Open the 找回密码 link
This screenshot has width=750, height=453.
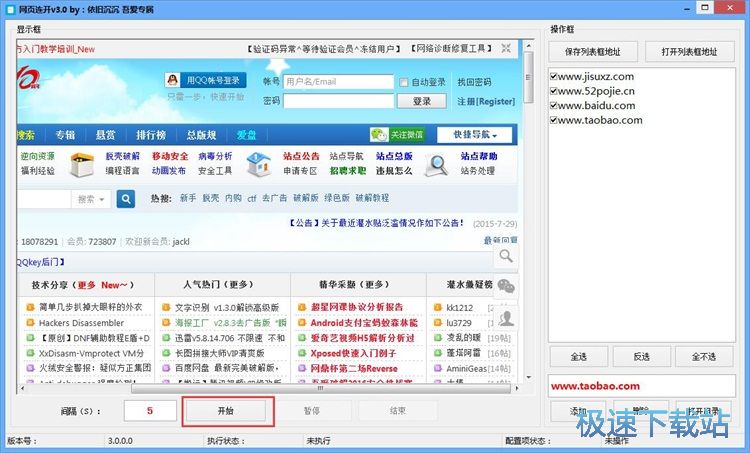click(474, 82)
